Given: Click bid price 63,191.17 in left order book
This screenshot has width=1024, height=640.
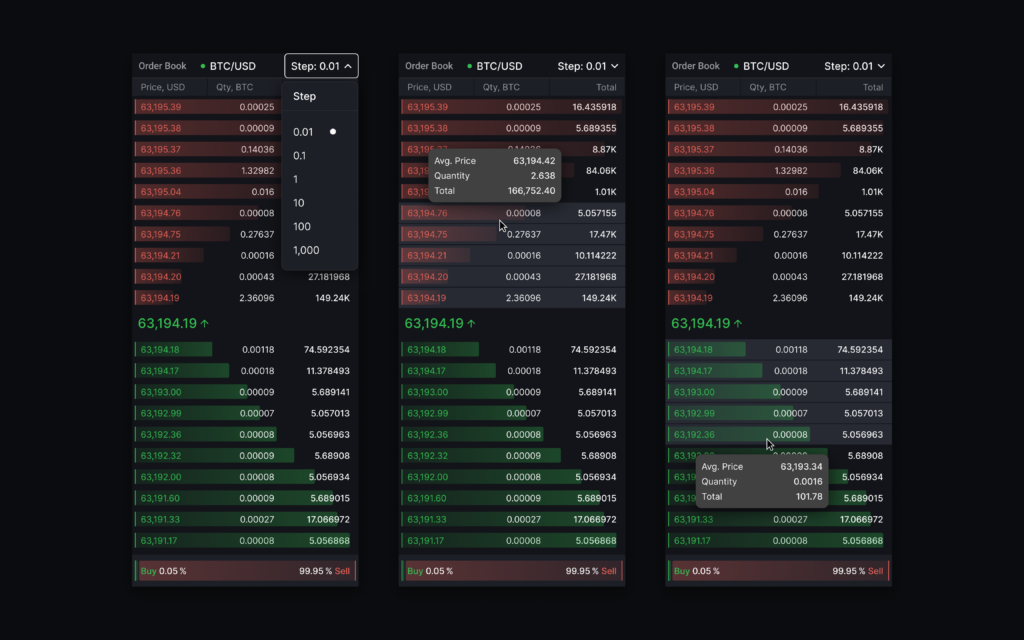Looking at the screenshot, I should coord(159,541).
